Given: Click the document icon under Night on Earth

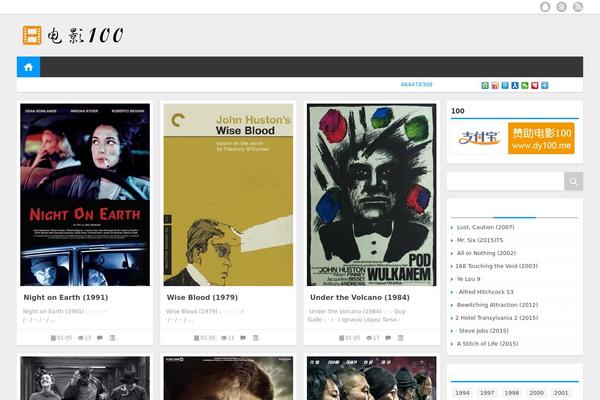Looking at the screenshot, I should pos(112,338).
